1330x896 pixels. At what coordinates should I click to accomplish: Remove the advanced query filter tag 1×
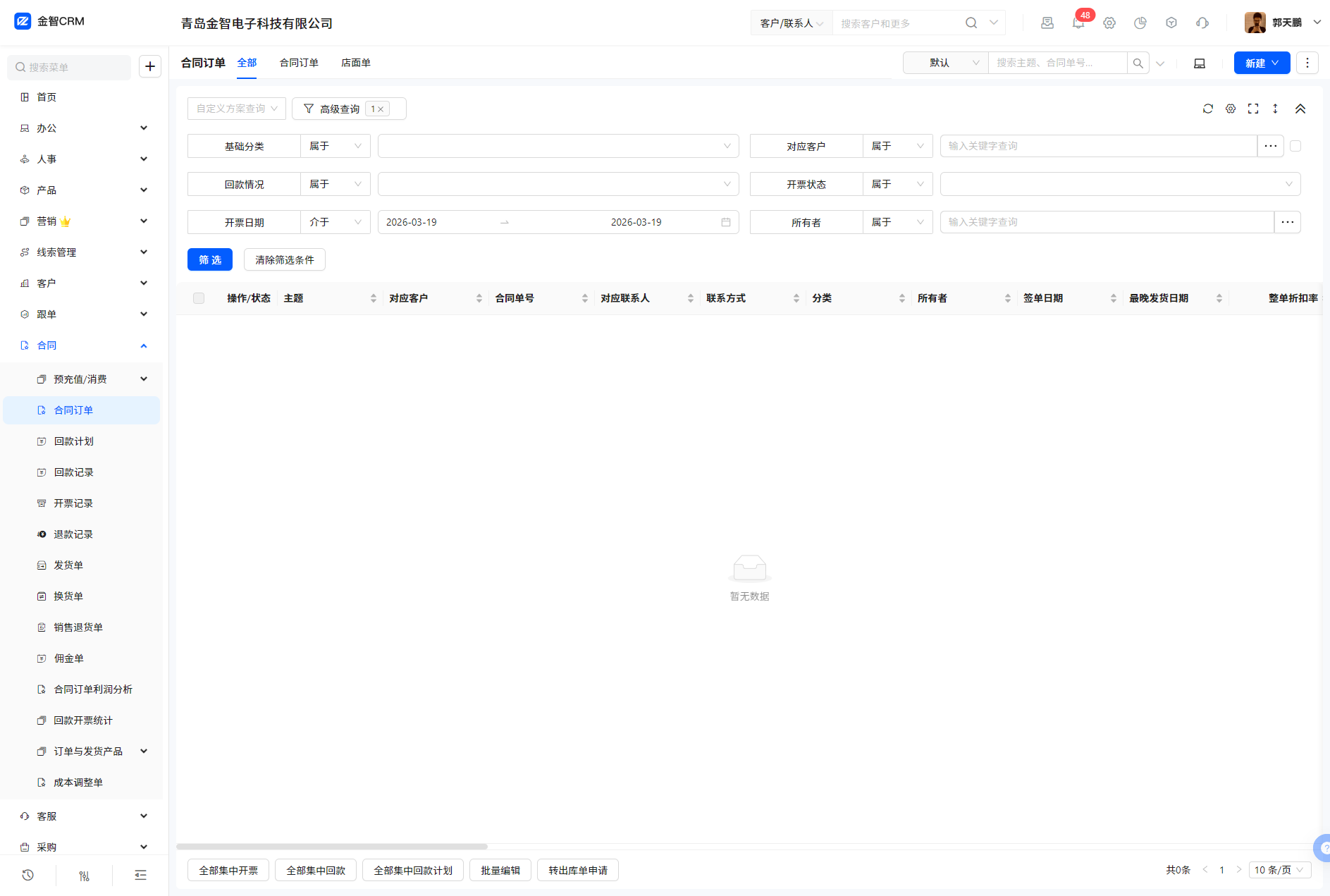tap(381, 109)
